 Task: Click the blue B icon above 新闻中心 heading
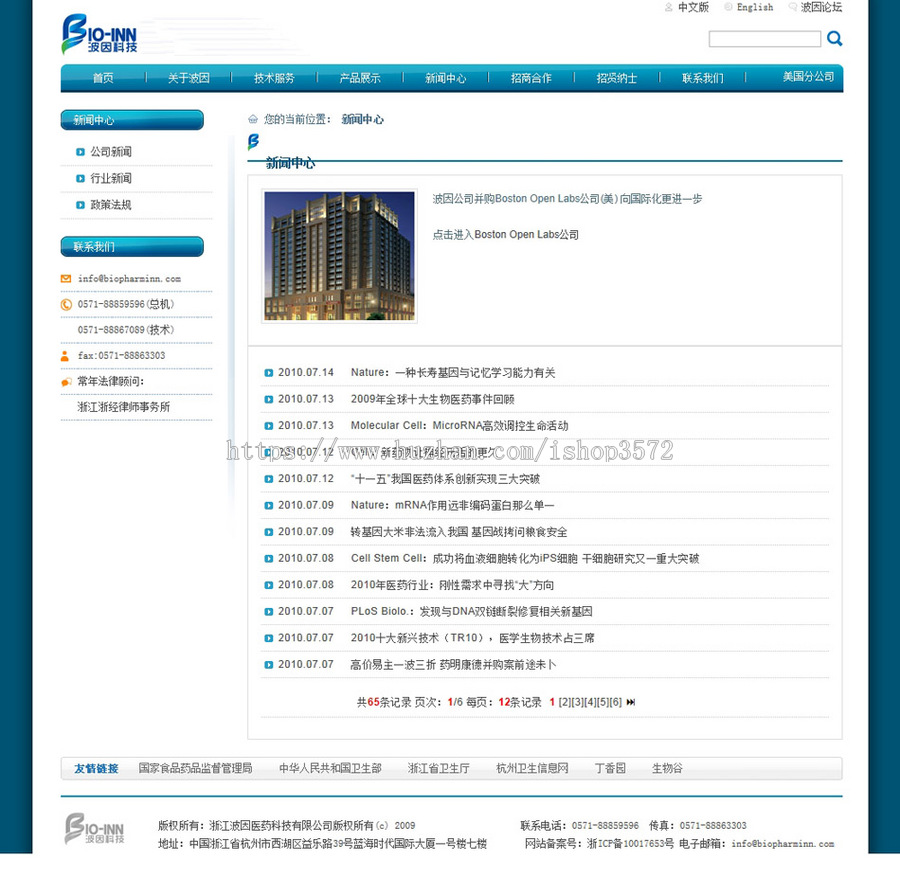point(254,142)
